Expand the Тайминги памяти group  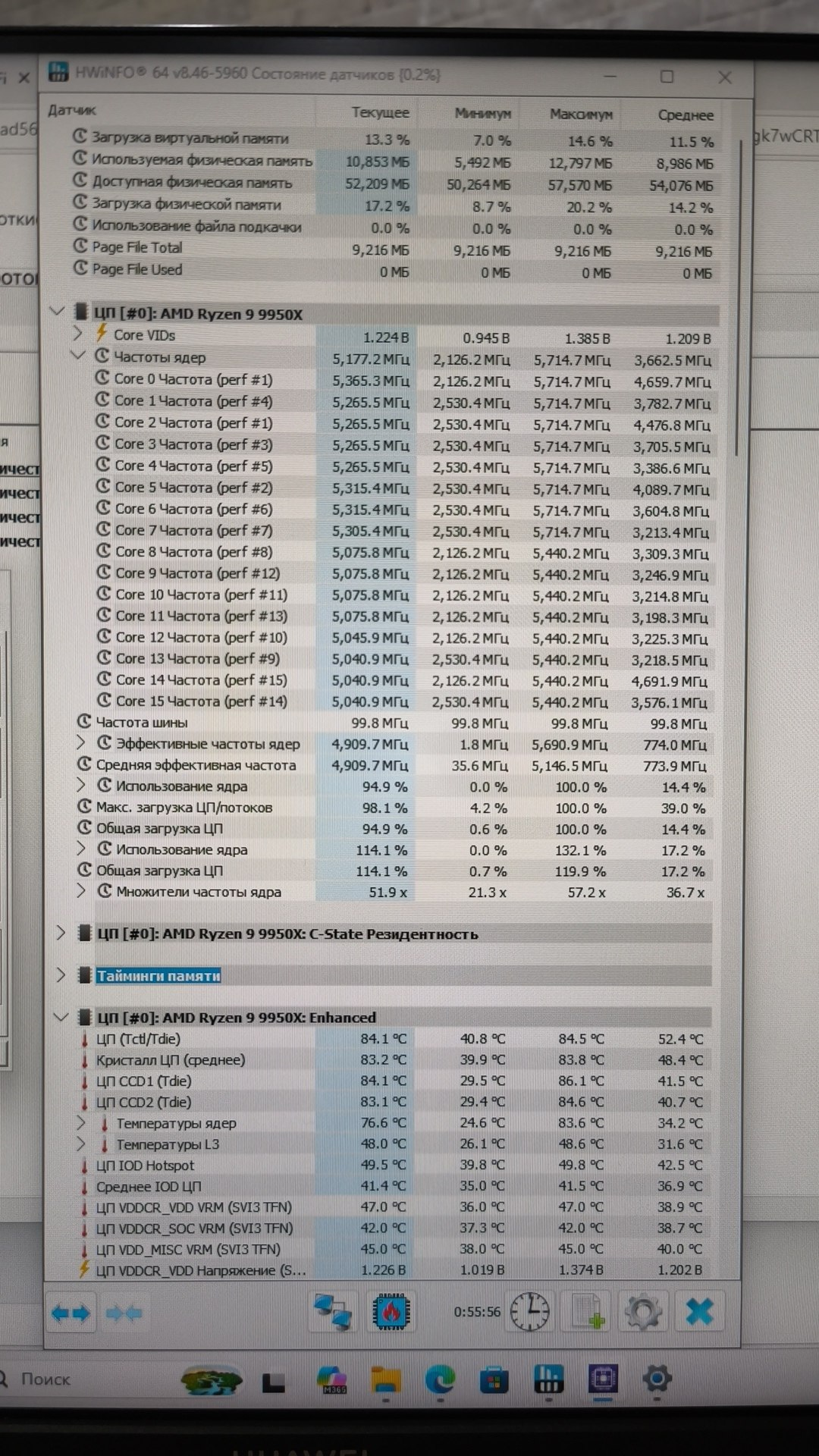pos(61,974)
